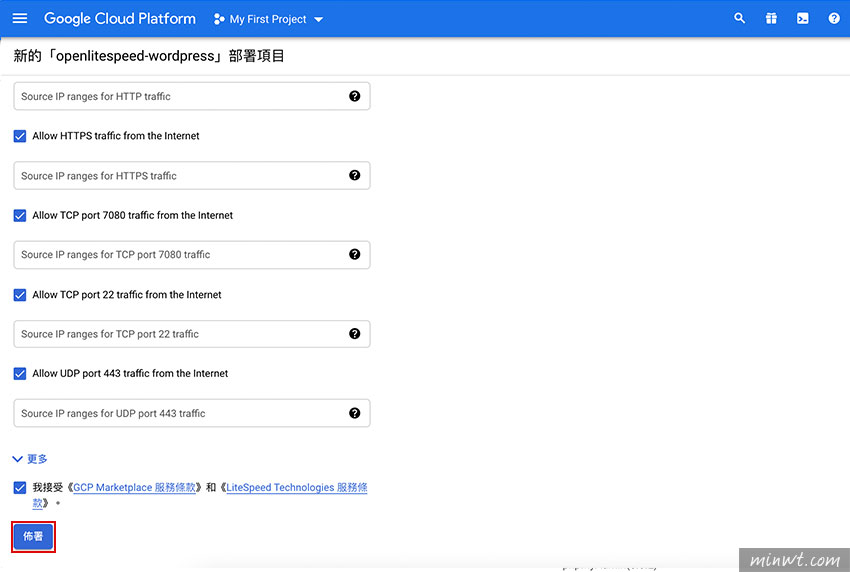Show help for UDP port 443 ranges

point(355,413)
